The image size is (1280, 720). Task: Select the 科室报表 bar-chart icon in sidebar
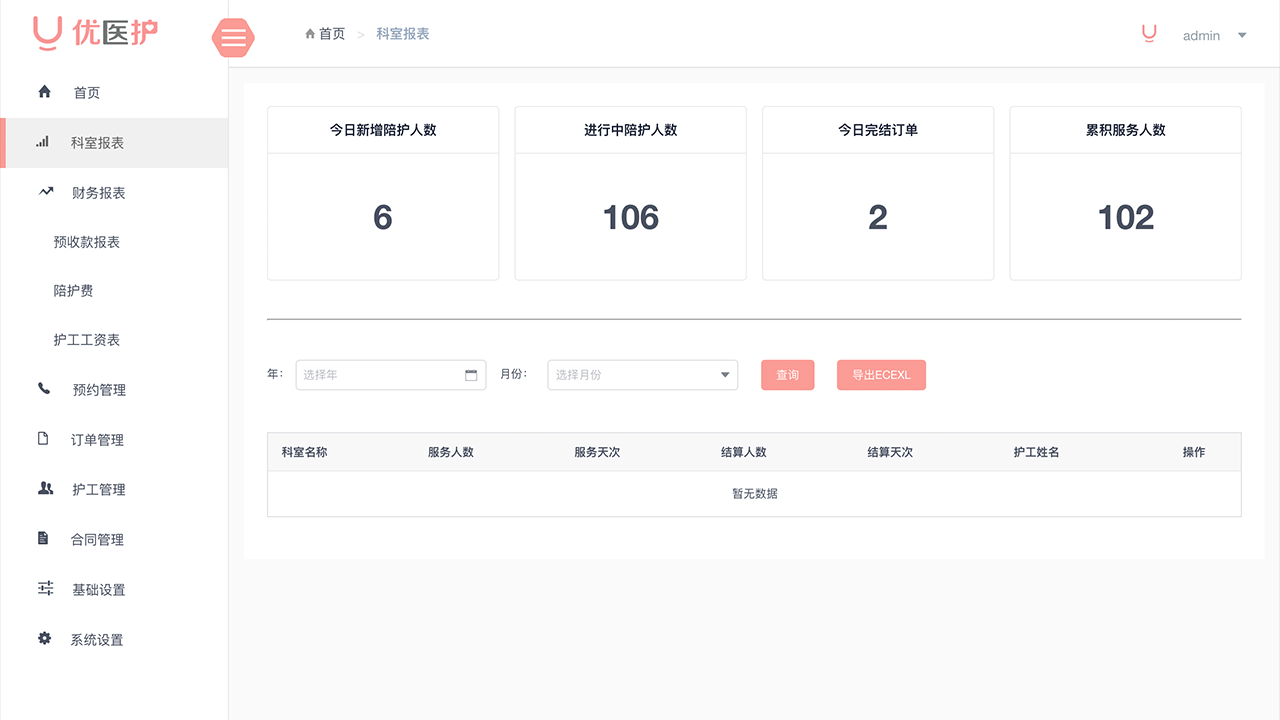tap(41, 142)
